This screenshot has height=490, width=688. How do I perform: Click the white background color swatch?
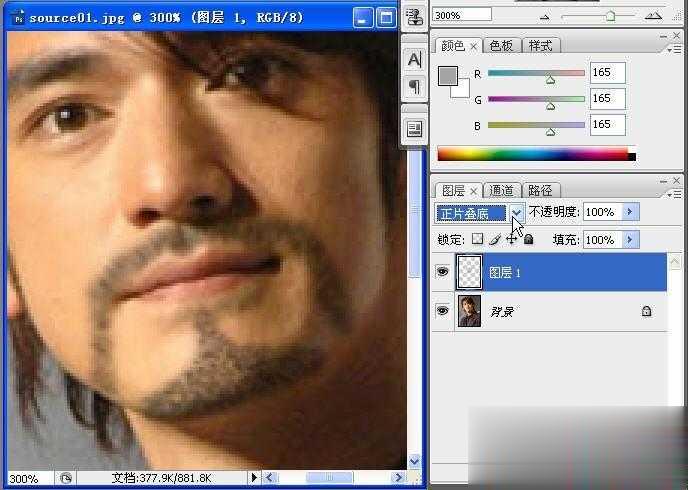click(462, 89)
